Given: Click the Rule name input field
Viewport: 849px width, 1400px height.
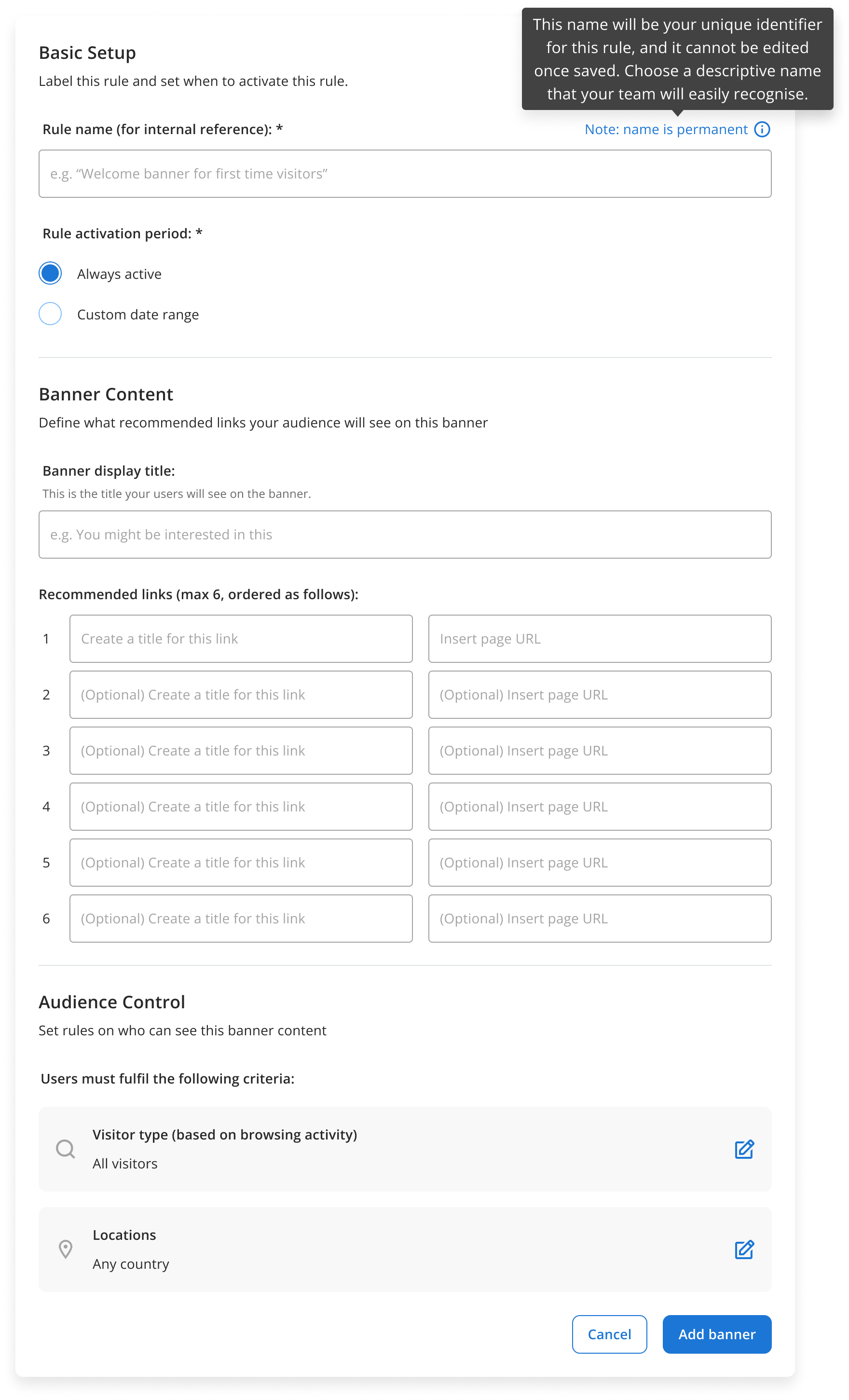Looking at the screenshot, I should [x=405, y=173].
